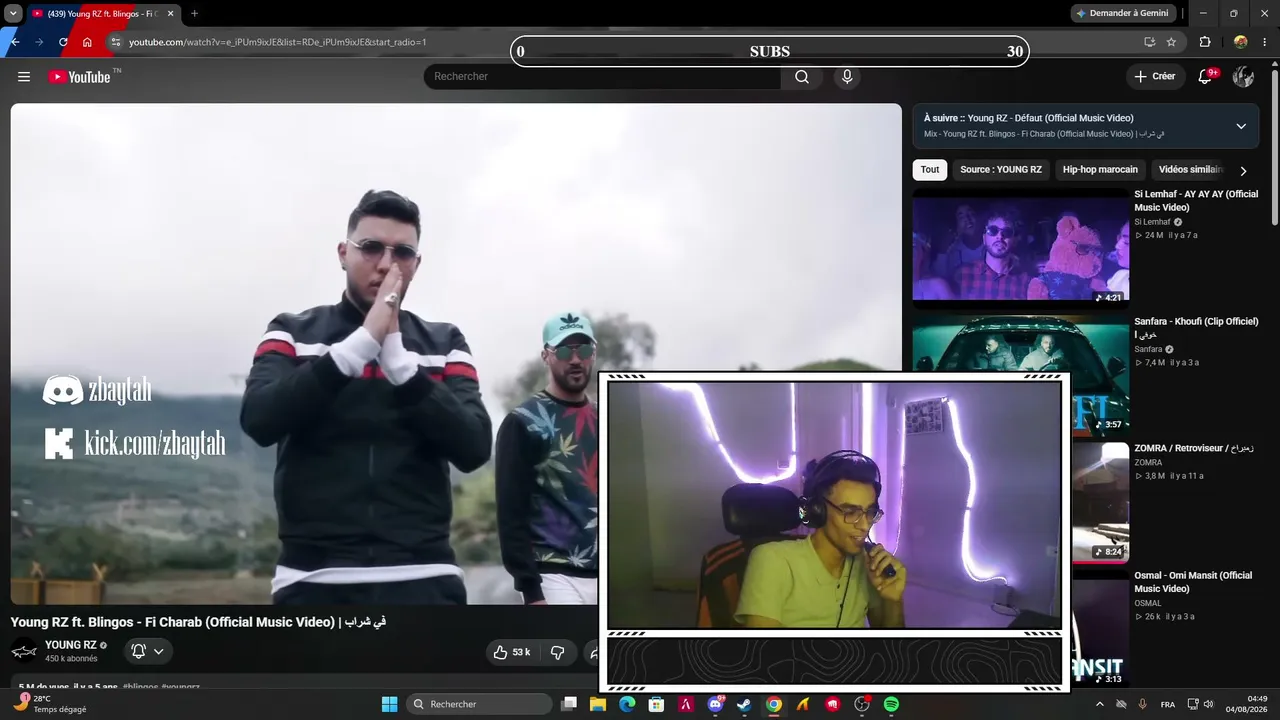Open File Explorer from the taskbar
The width and height of the screenshot is (1280, 720).
(598, 705)
